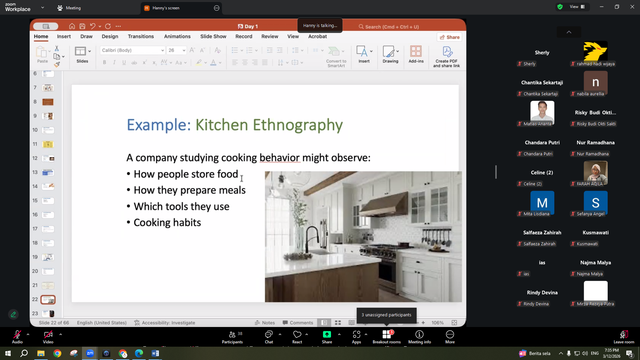The width and height of the screenshot is (640, 360).
Task: Click Accessibility: Investigate in status bar
Action: pos(165,322)
